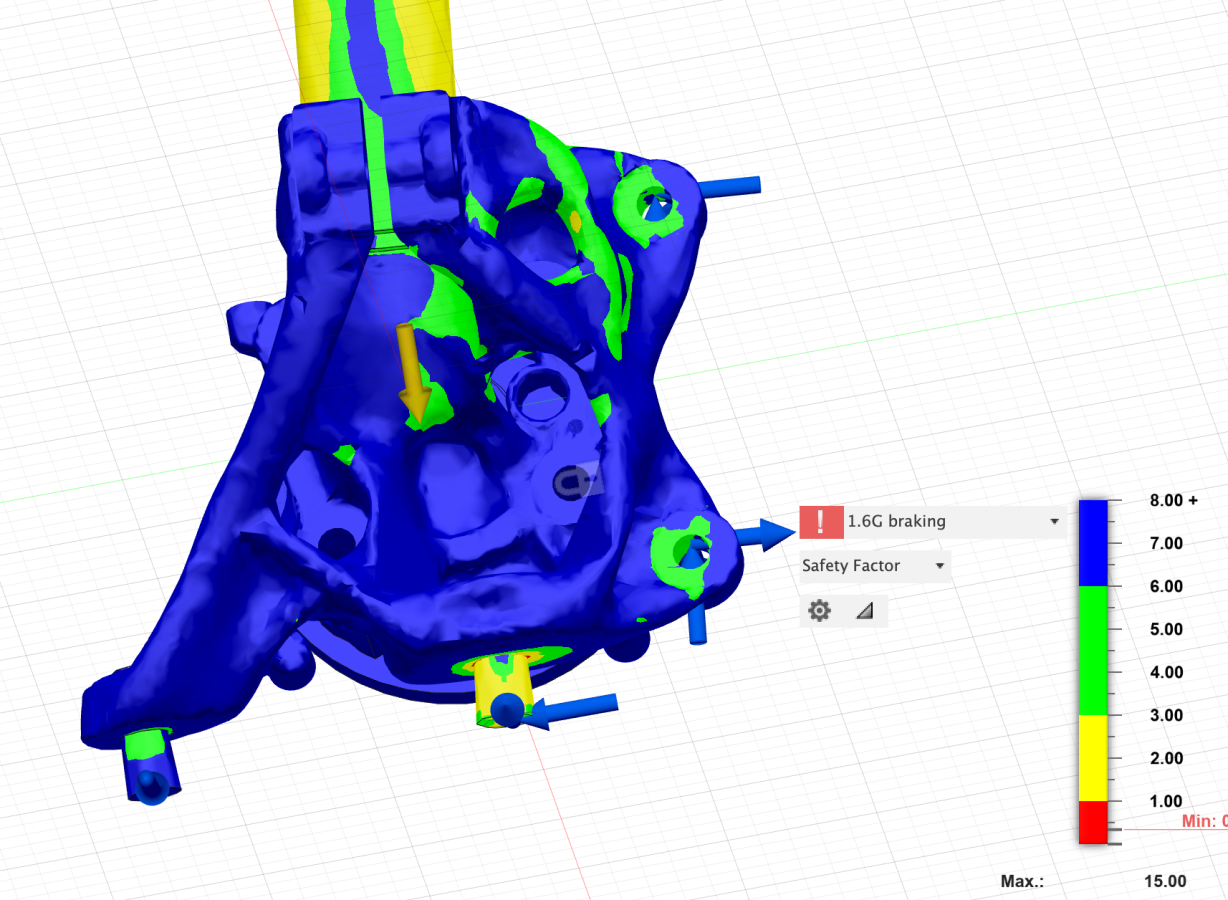Click the 8.00 + top legend value

[x=1173, y=500]
